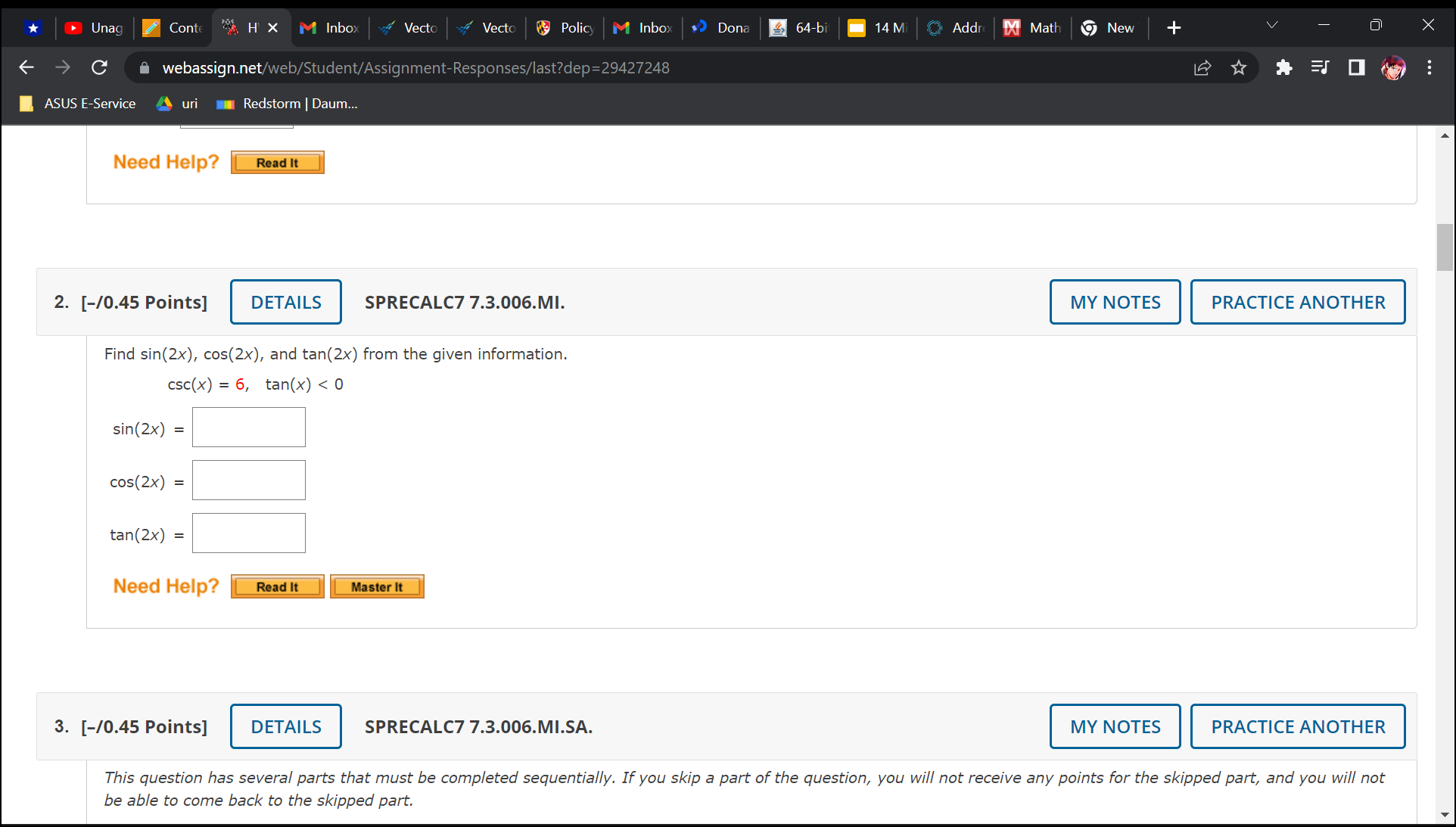Click the share page icon in the address bar
Image resolution: width=1456 pixels, height=827 pixels.
[1202, 68]
